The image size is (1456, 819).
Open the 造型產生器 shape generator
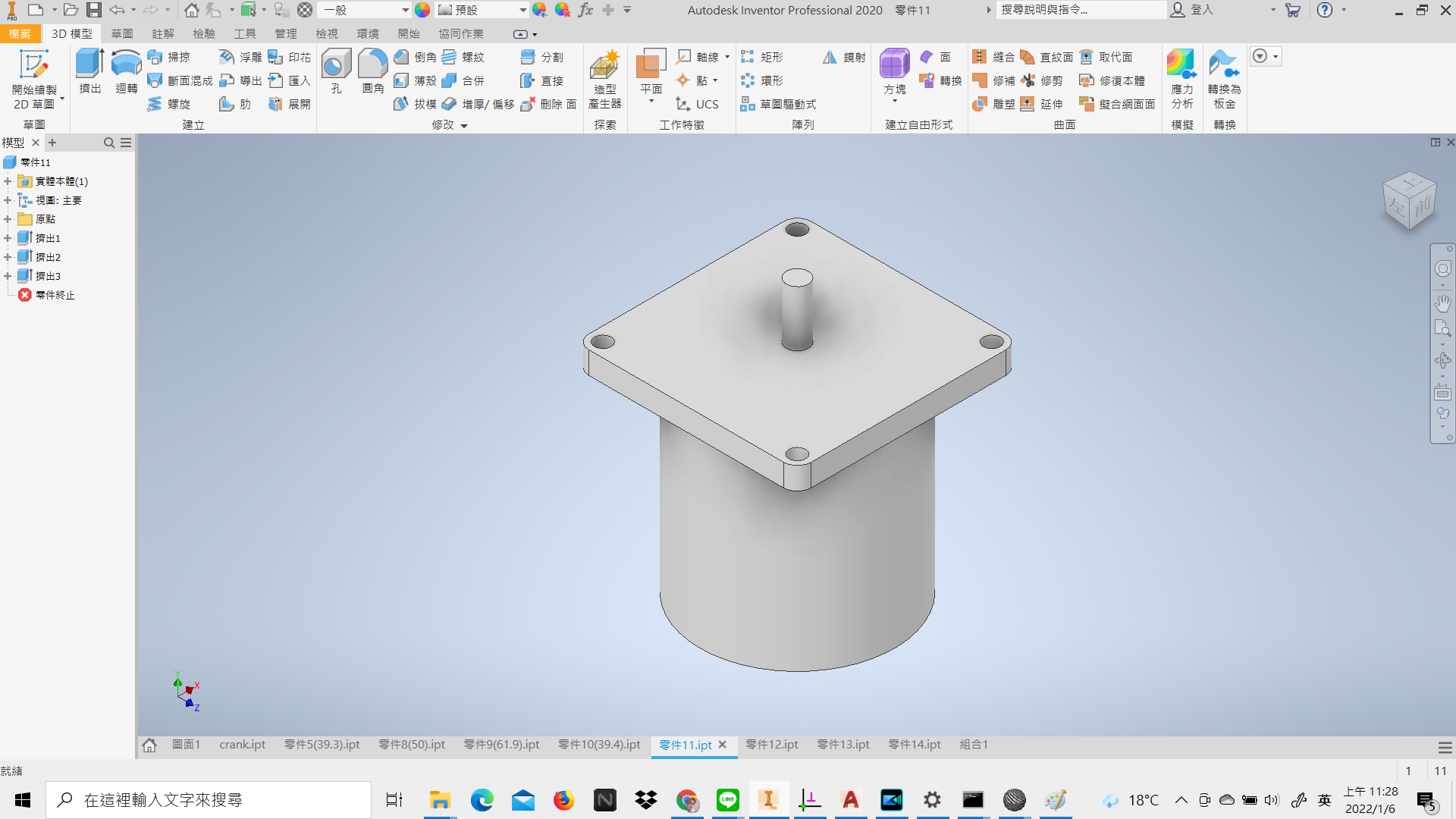pyautogui.click(x=604, y=80)
